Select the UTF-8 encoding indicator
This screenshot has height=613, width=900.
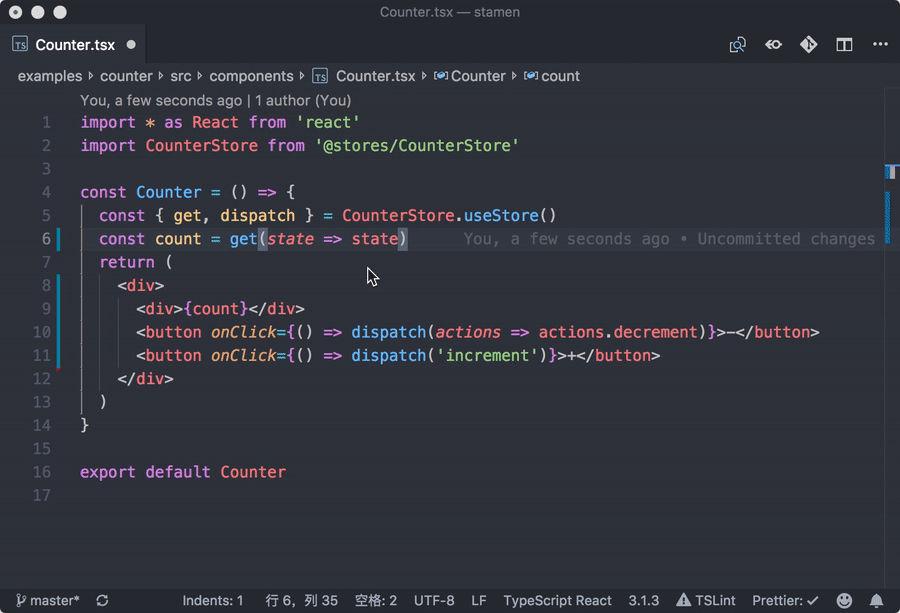[434, 600]
